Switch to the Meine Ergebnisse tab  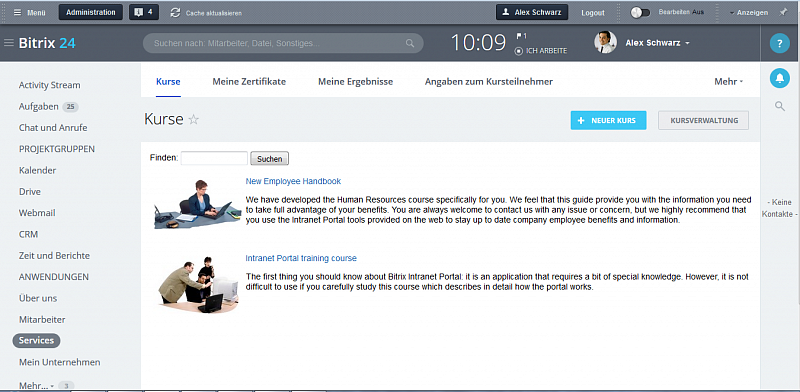click(x=356, y=82)
